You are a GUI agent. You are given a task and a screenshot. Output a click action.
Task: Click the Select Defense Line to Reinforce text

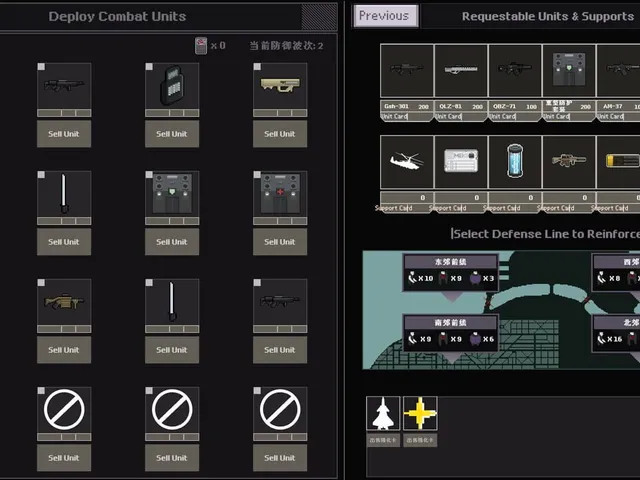[546, 234]
